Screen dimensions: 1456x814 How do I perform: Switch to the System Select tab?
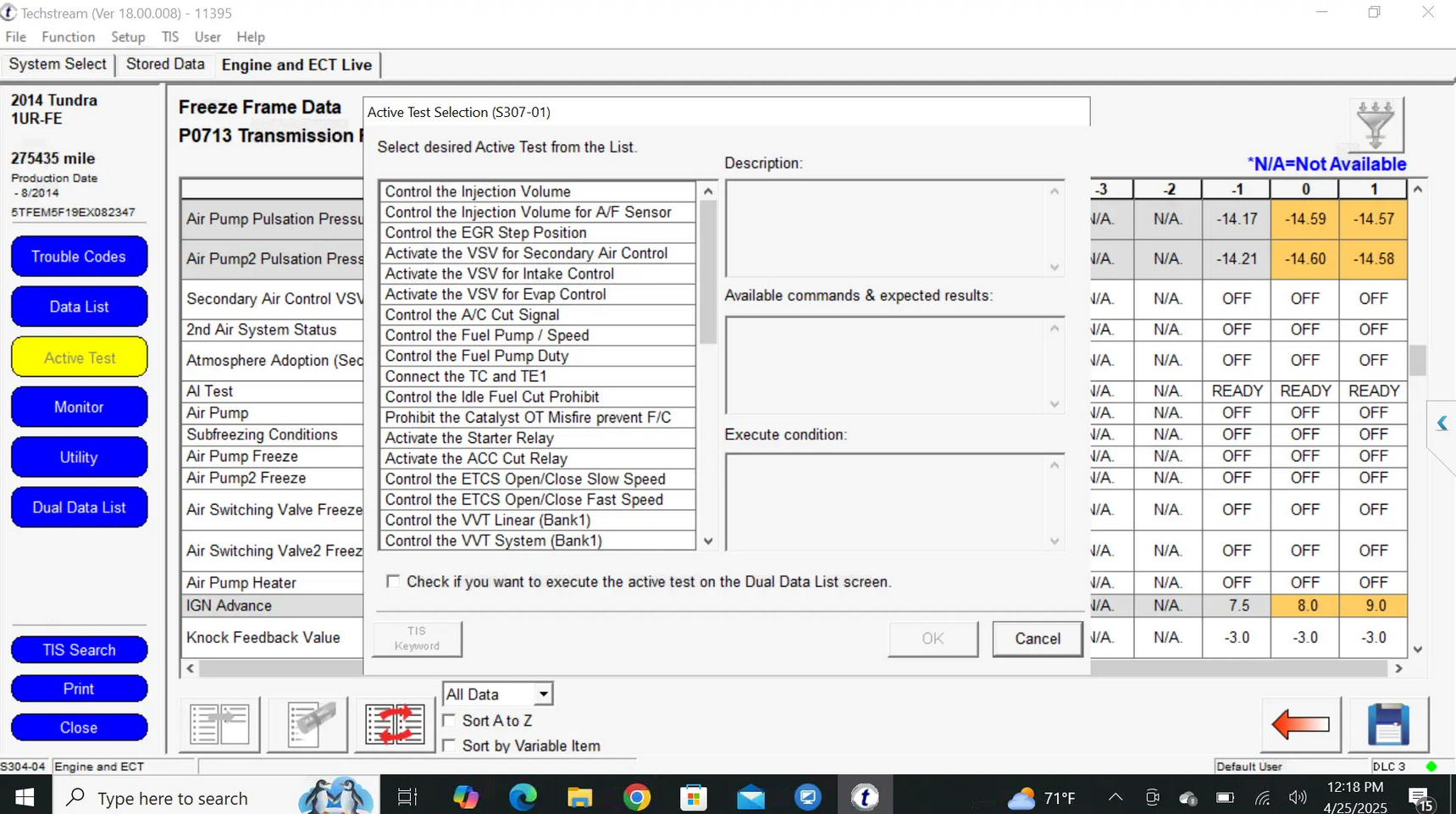(58, 64)
